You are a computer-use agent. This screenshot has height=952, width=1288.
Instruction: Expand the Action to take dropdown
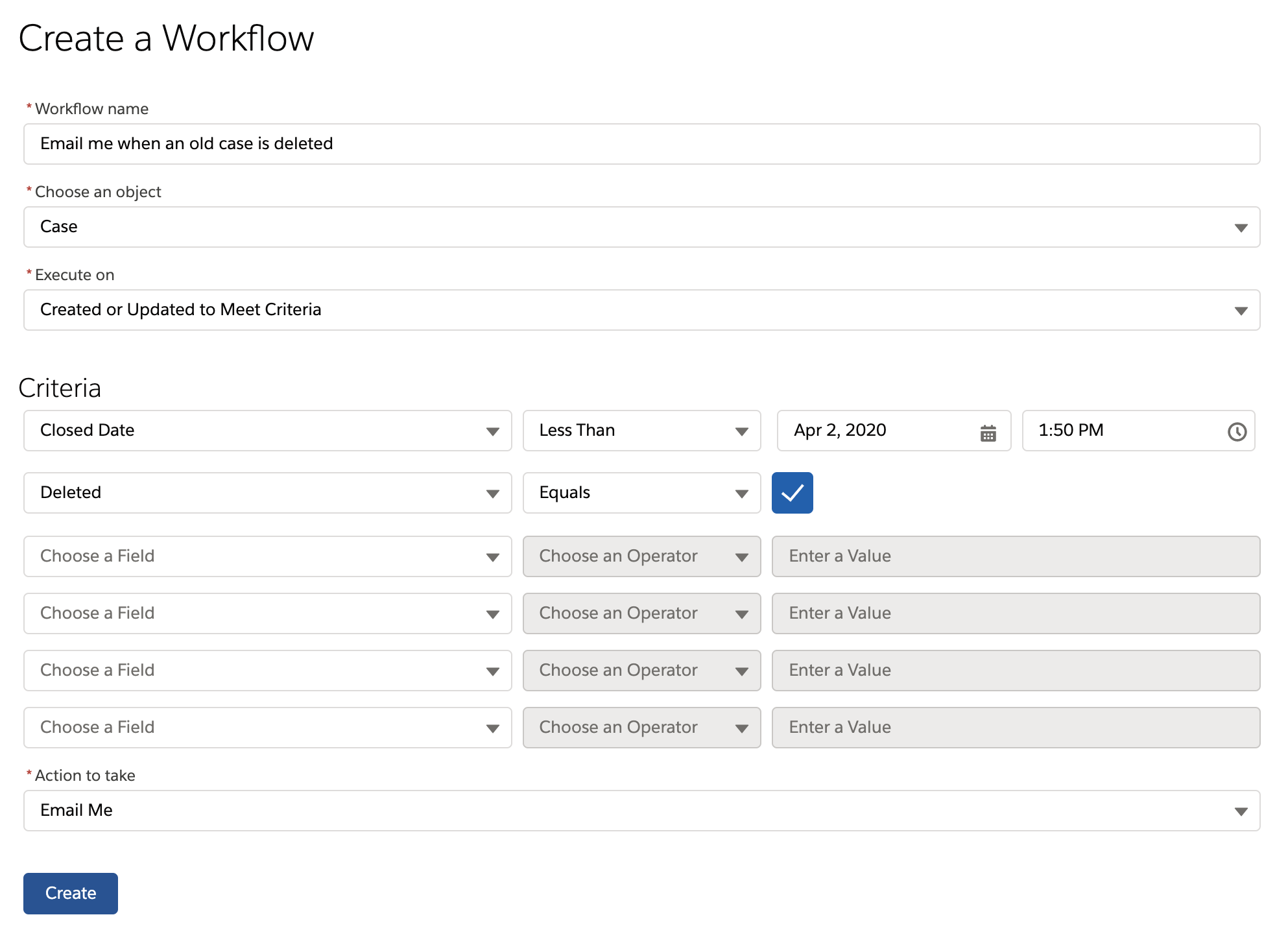pos(1242,811)
